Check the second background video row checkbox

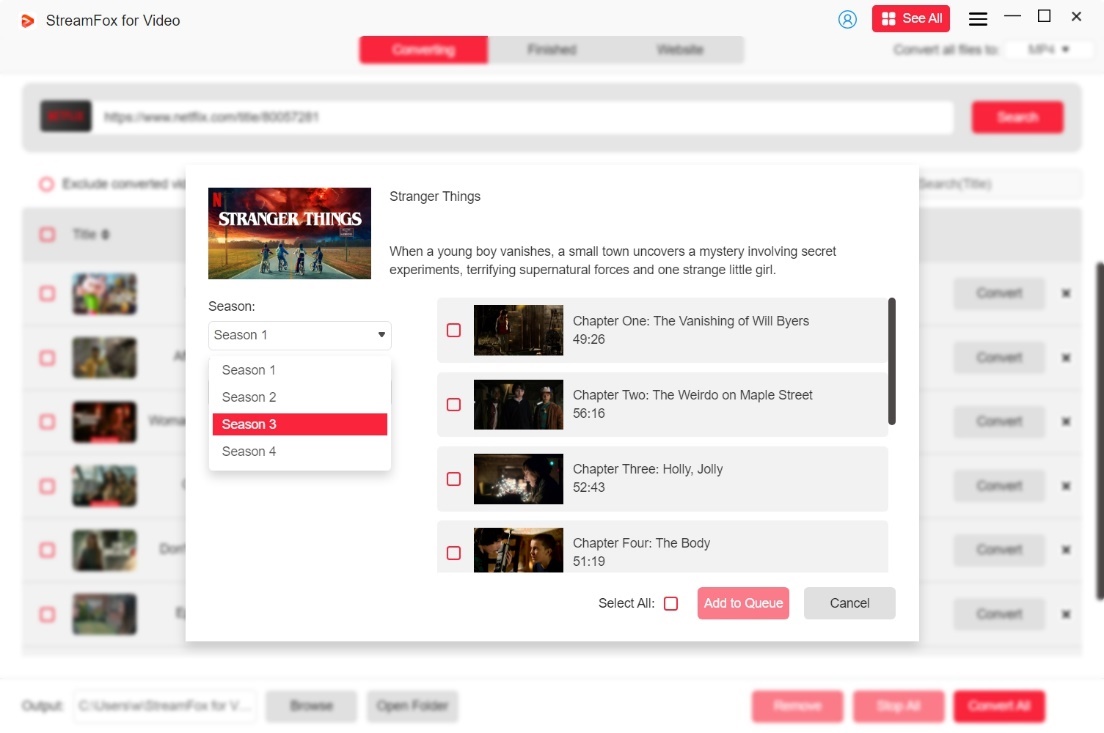pyautogui.click(x=47, y=358)
